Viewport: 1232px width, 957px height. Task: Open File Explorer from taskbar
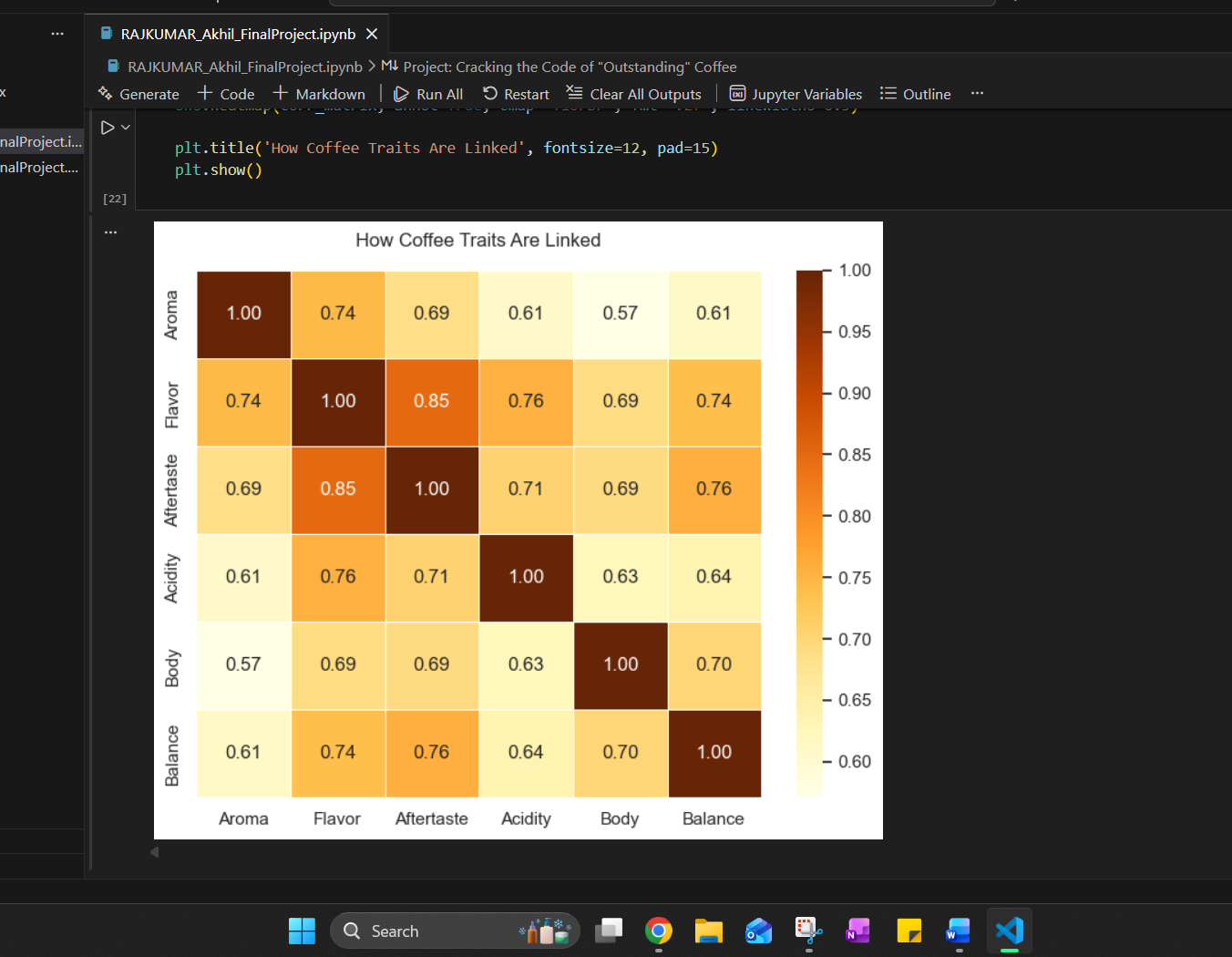pyautogui.click(x=709, y=931)
